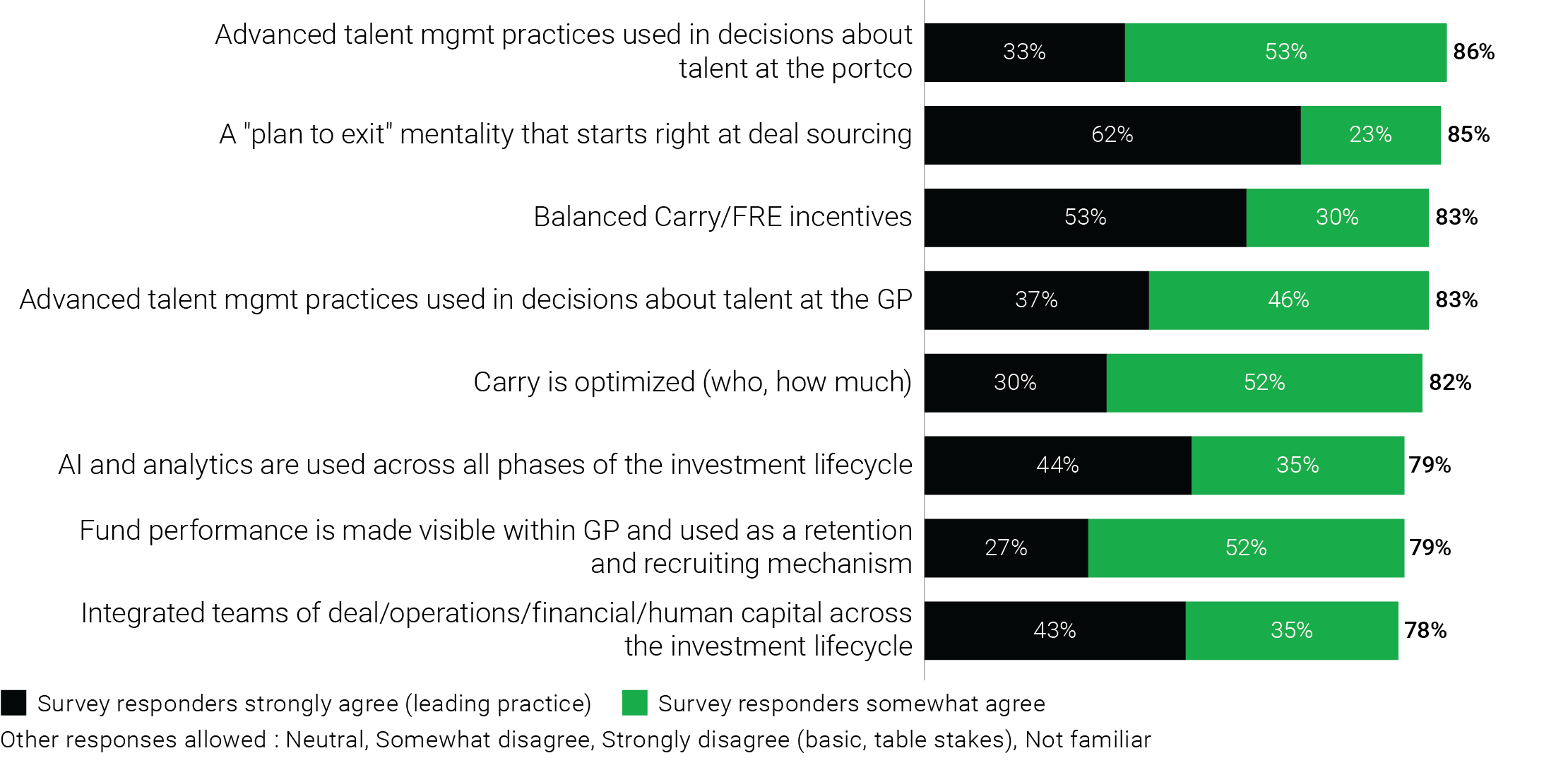Image resolution: width=1568 pixels, height=770 pixels.
Task: Select the "Balanced Carry/FRE incentives" row label
Action: (x=722, y=217)
